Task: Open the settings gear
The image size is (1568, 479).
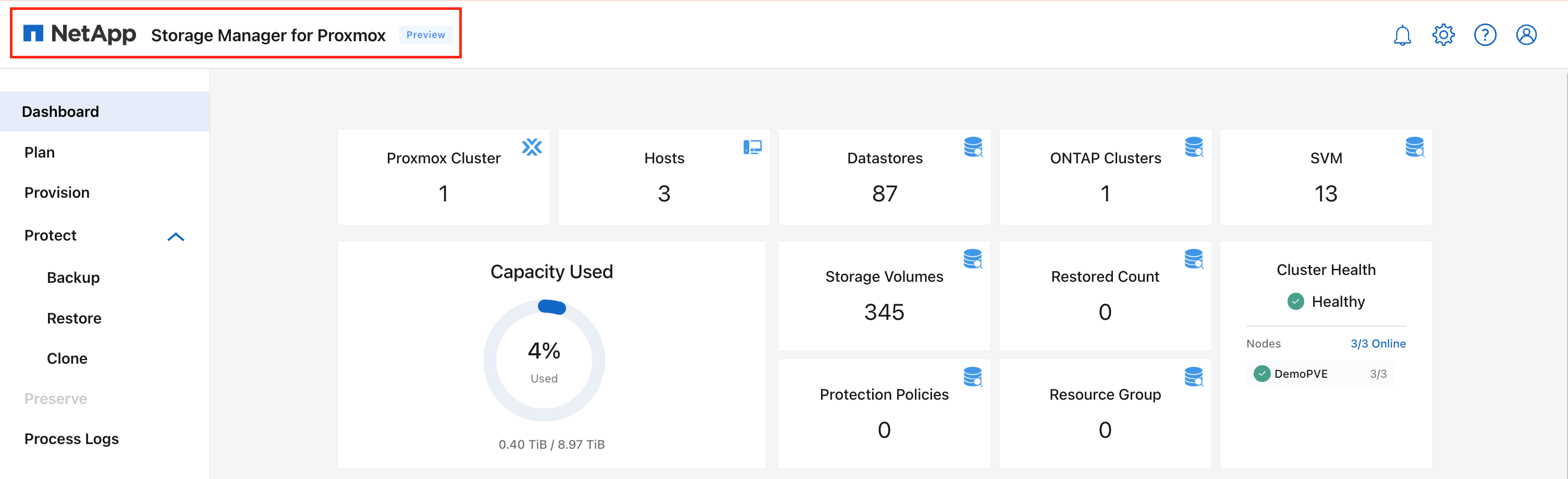Action: tap(1443, 35)
